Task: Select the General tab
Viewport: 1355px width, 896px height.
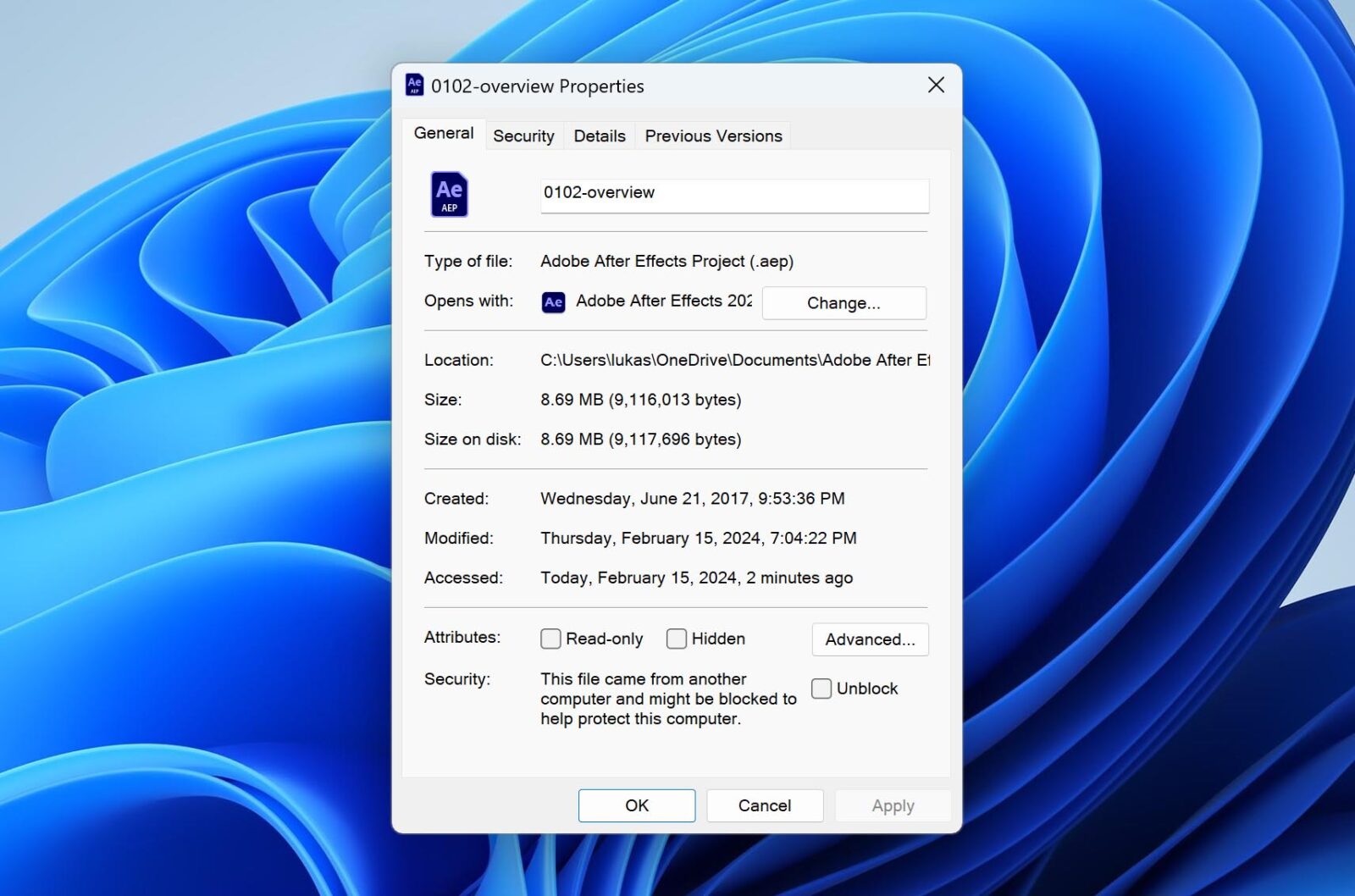Action: coord(442,133)
